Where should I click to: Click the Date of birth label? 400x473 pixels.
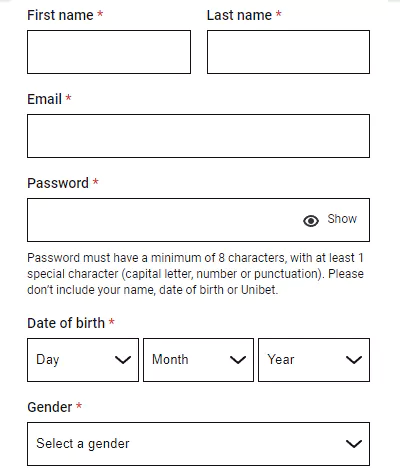coord(66,323)
